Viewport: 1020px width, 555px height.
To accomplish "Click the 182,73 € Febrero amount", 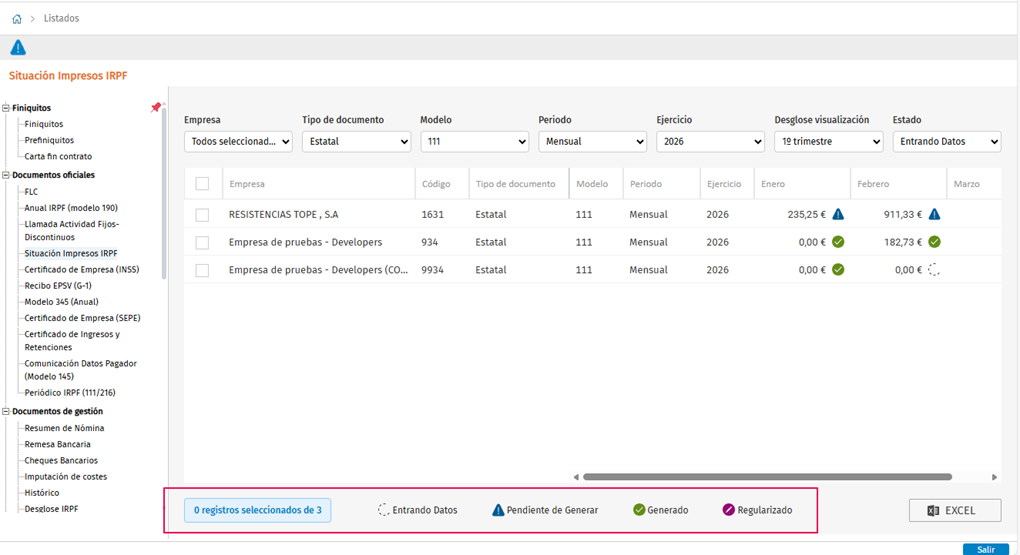I will pyautogui.click(x=903, y=242).
